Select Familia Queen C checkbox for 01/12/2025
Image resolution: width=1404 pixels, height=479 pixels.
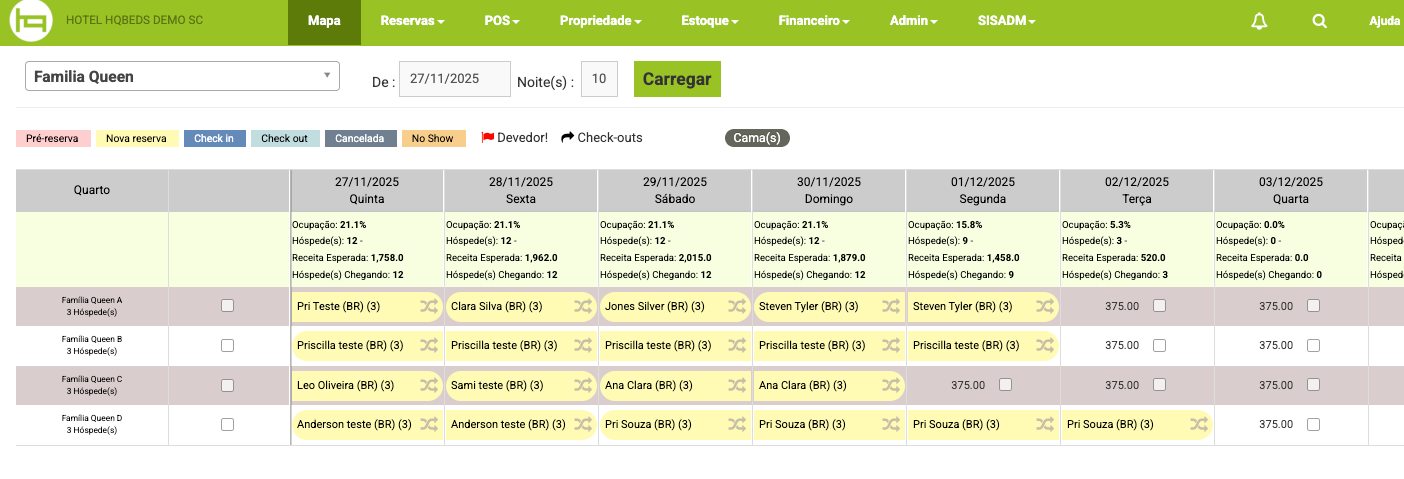click(x=1005, y=385)
